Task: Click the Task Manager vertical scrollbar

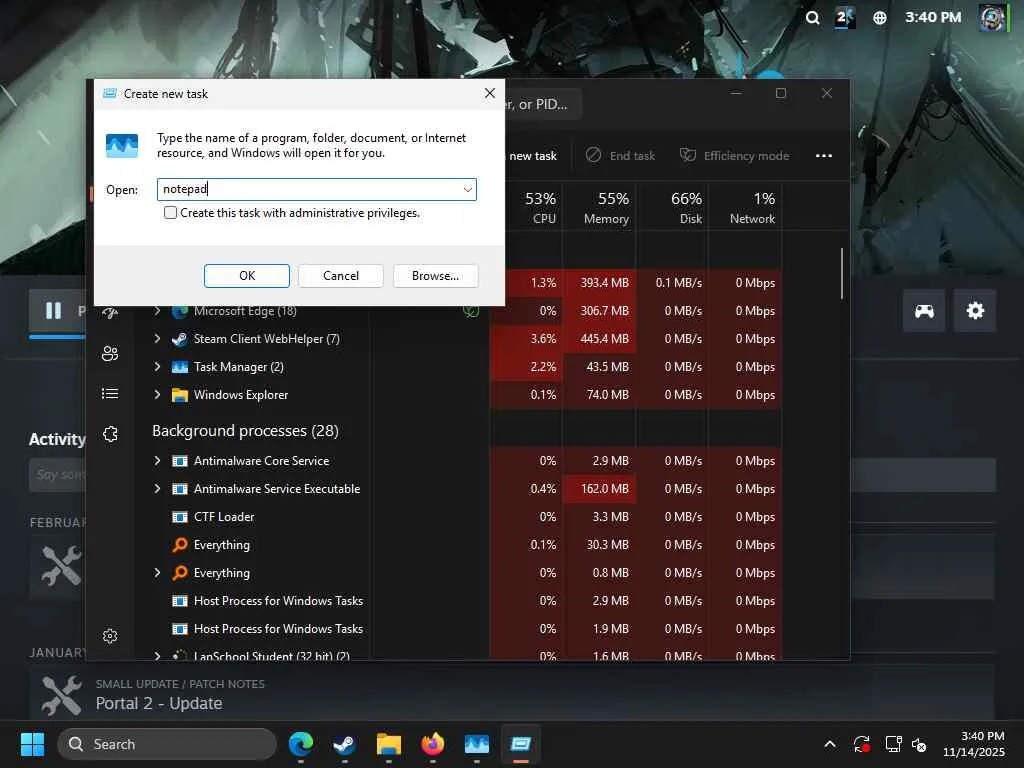Action: point(842,273)
